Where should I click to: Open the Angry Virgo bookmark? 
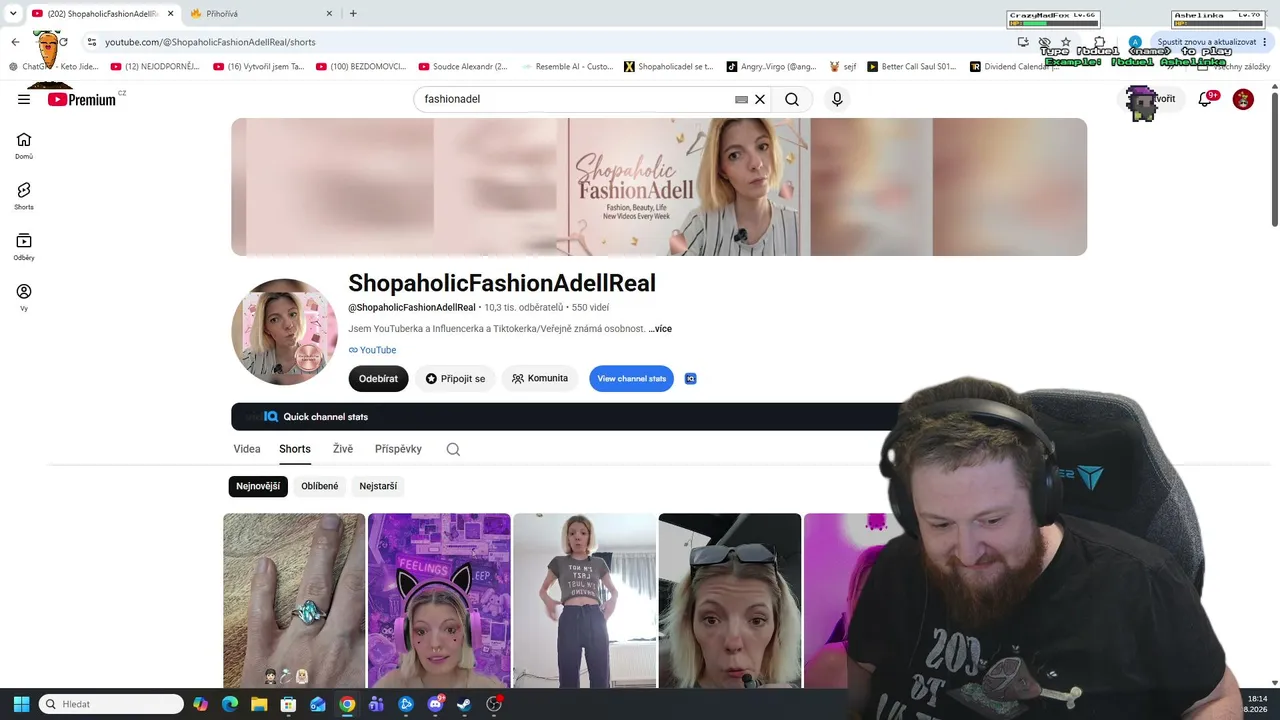(x=772, y=67)
